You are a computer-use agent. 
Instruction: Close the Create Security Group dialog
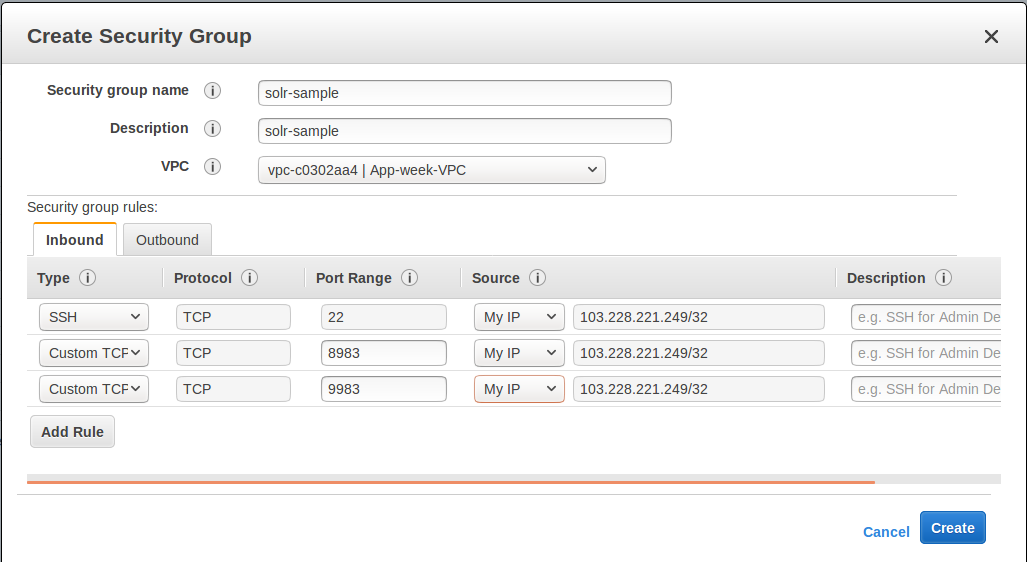[991, 37]
